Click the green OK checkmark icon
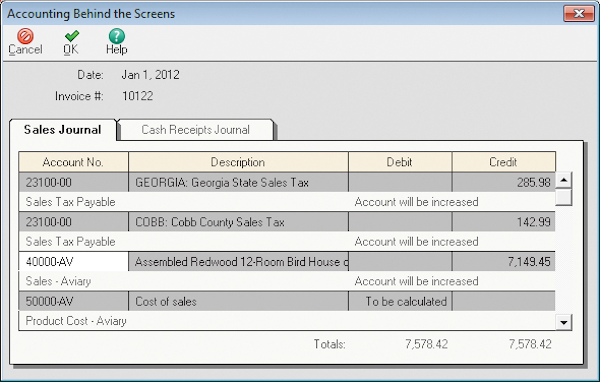600x382 pixels. (x=72, y=36)
